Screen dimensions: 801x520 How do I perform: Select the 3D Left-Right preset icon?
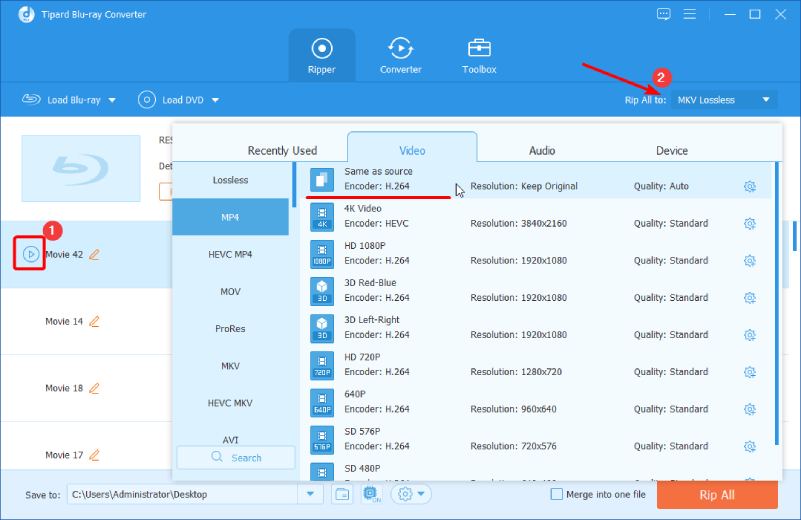point(322,328)
